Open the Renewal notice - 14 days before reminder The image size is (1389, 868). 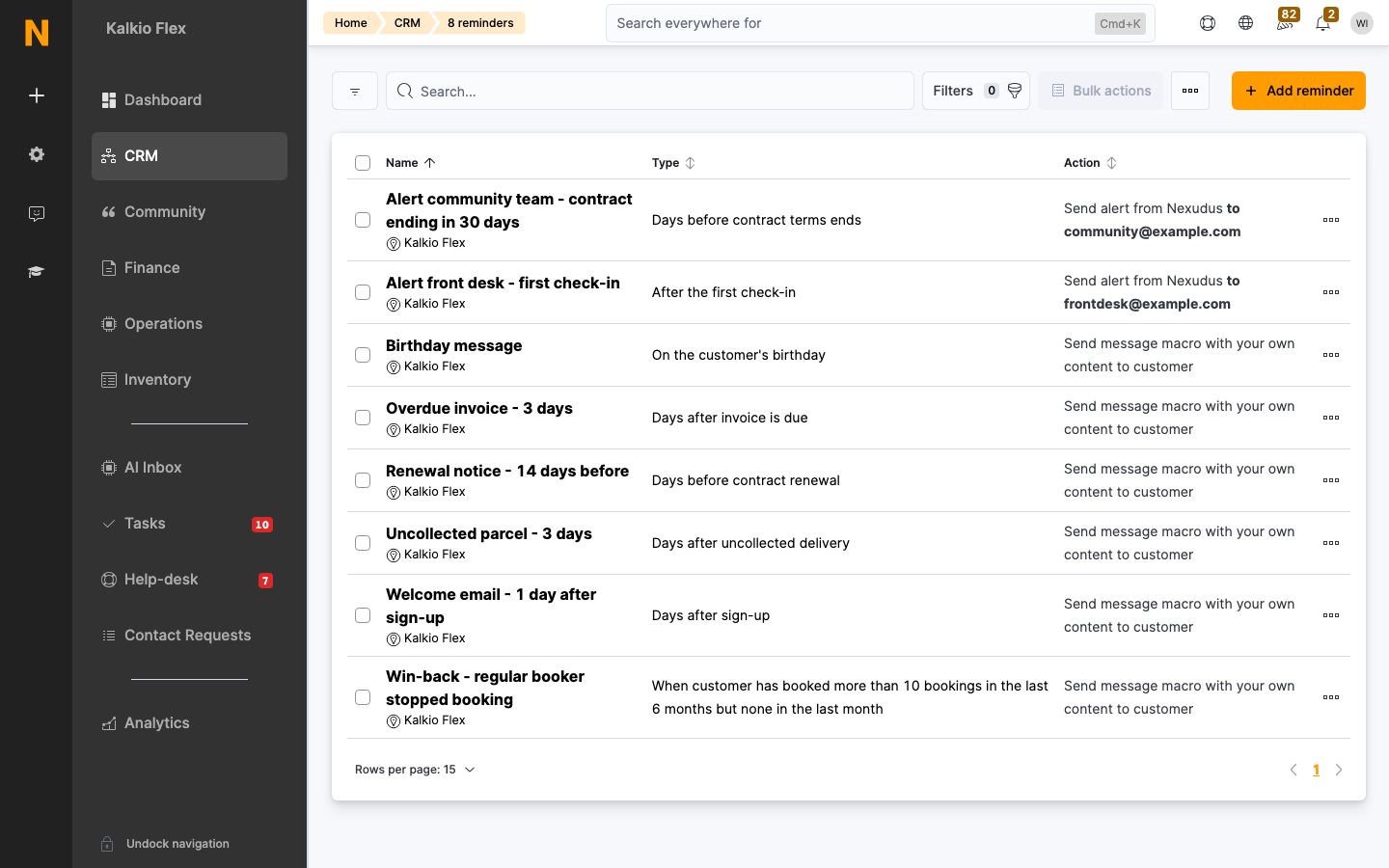click(507, 471)
